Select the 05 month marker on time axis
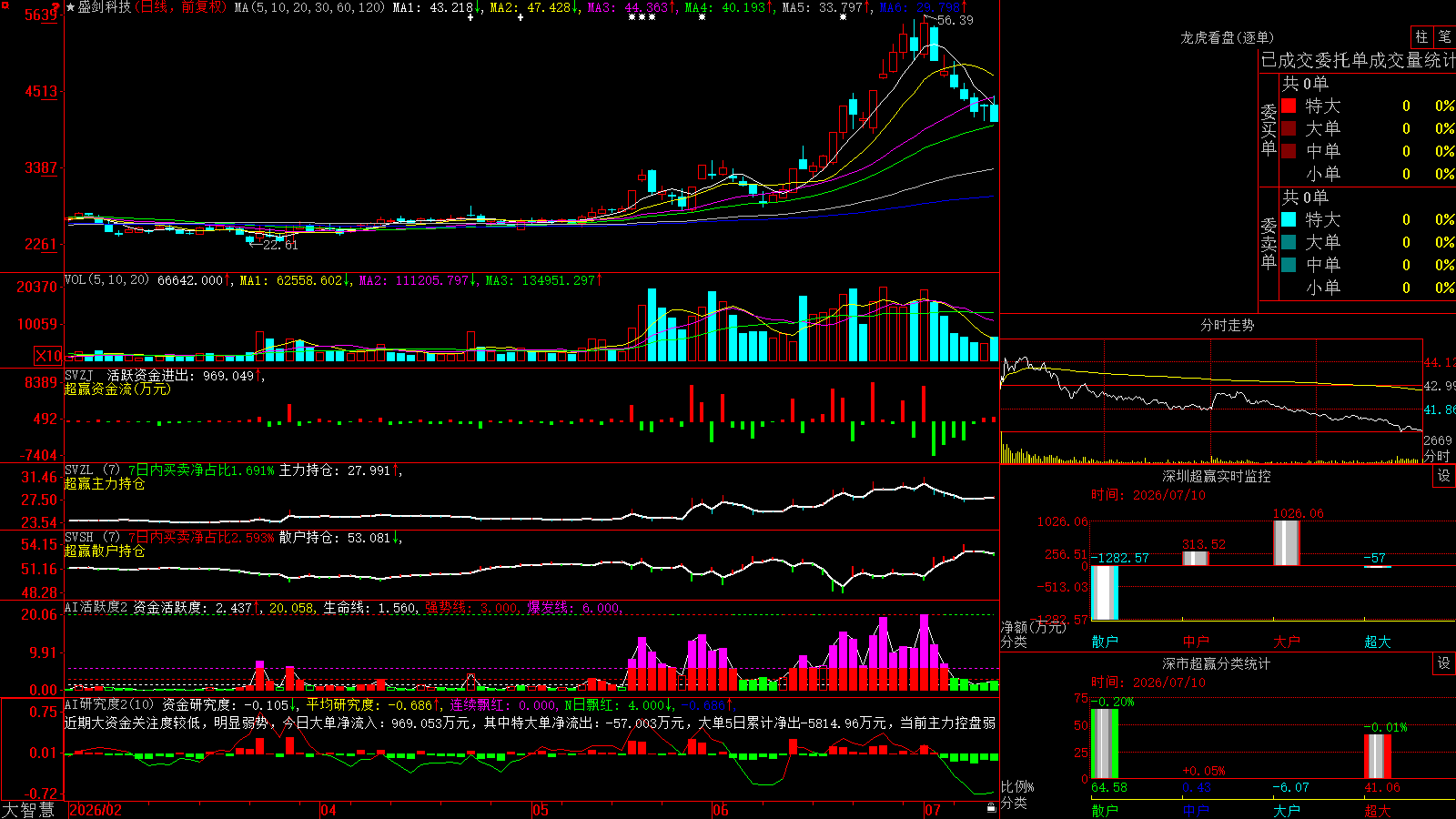This screenshot has width=1456, height=819. [541, 810]
